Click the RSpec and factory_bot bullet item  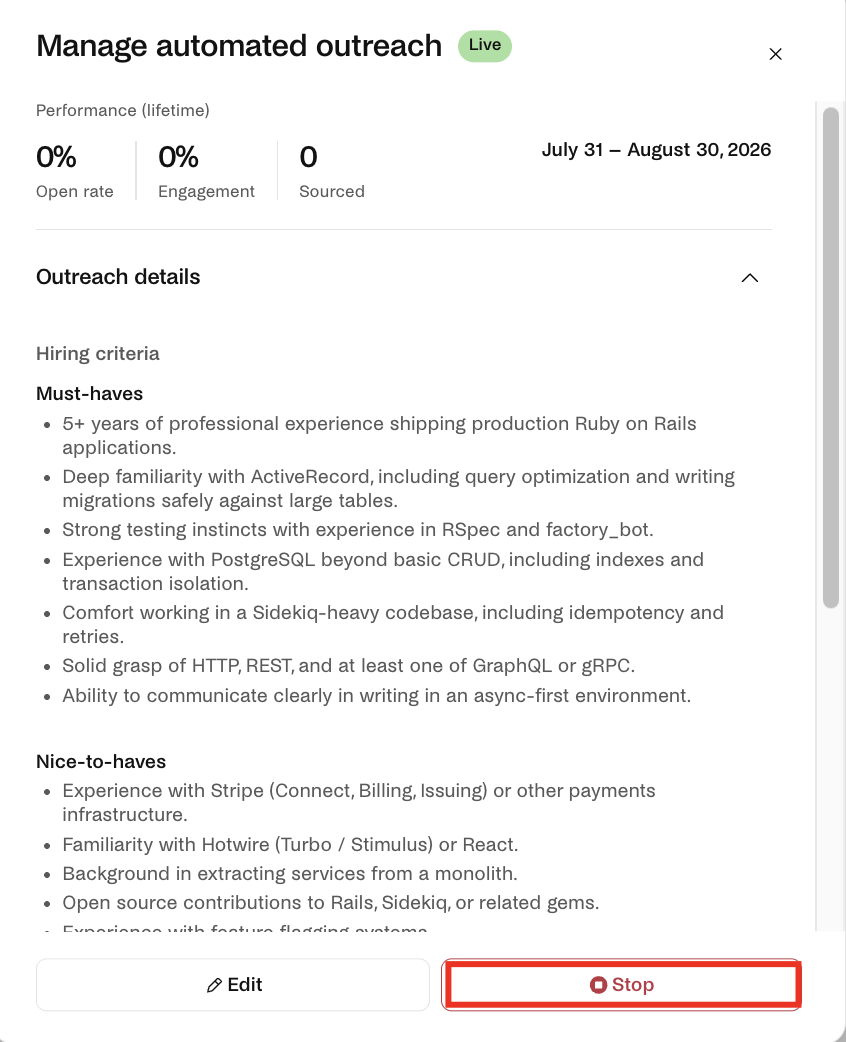point(358,530)
